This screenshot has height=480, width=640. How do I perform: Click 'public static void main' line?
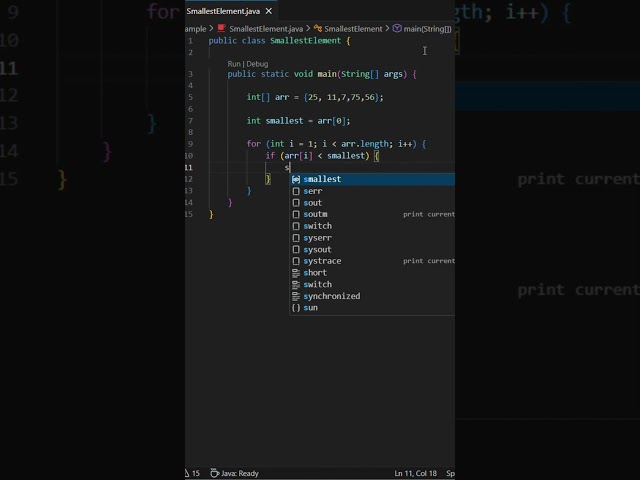click(322, 74)
